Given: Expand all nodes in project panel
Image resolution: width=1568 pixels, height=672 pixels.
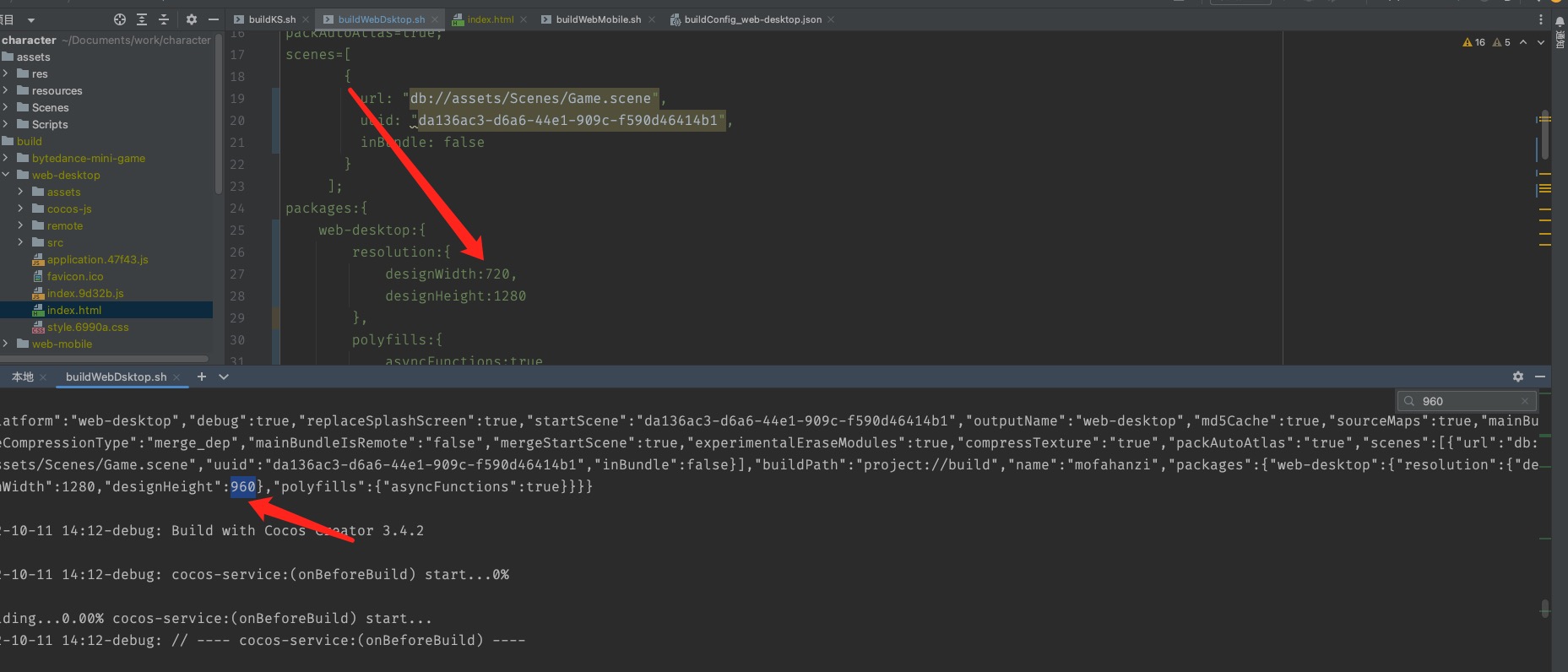Looking at the screenshot, I should 142,19.
